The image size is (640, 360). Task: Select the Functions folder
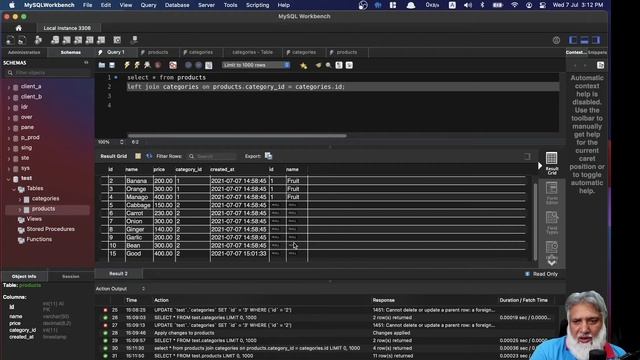(x=39, y=240)
